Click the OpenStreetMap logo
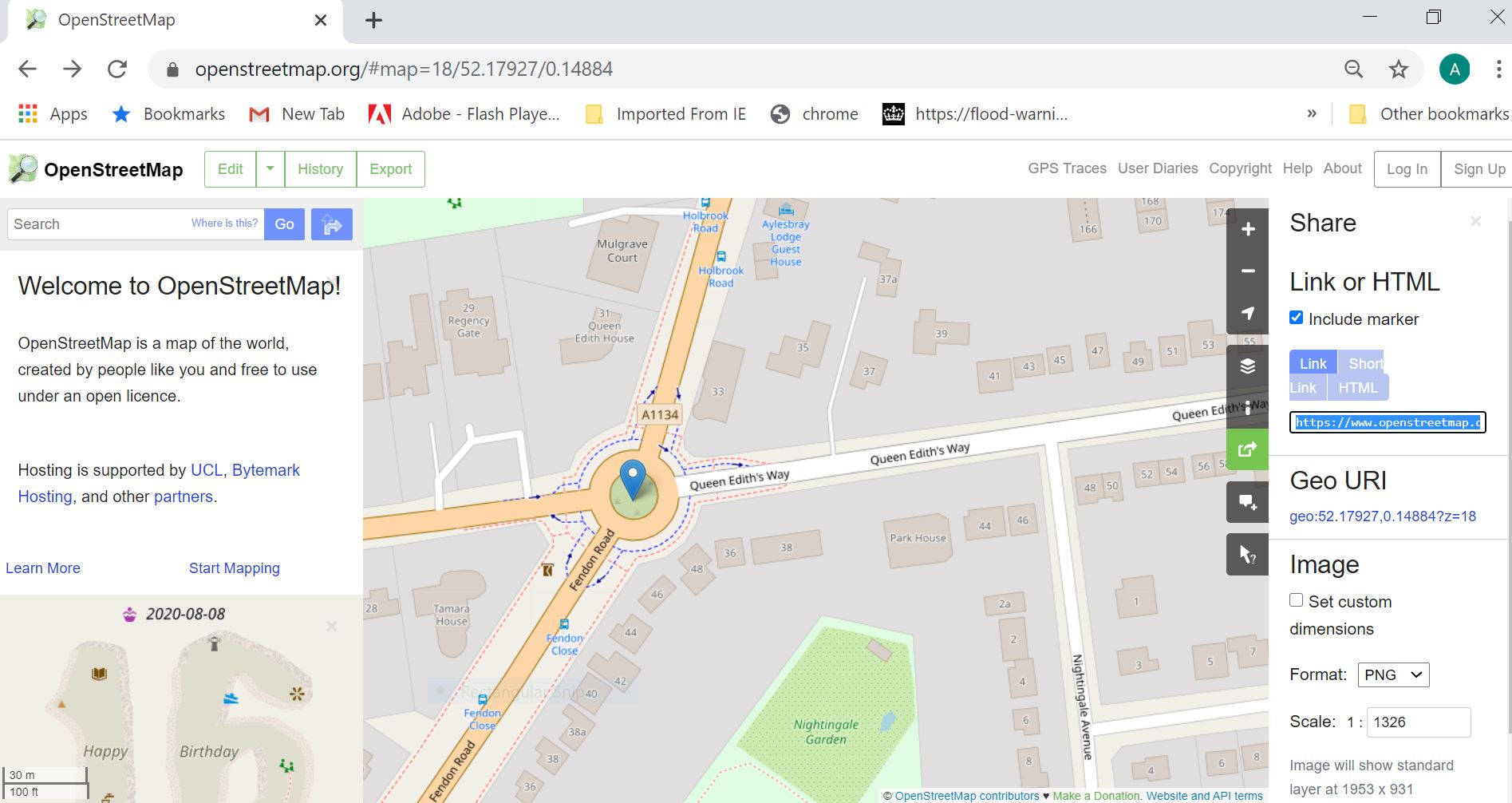The image size is (1512, 803). [96, 169]
